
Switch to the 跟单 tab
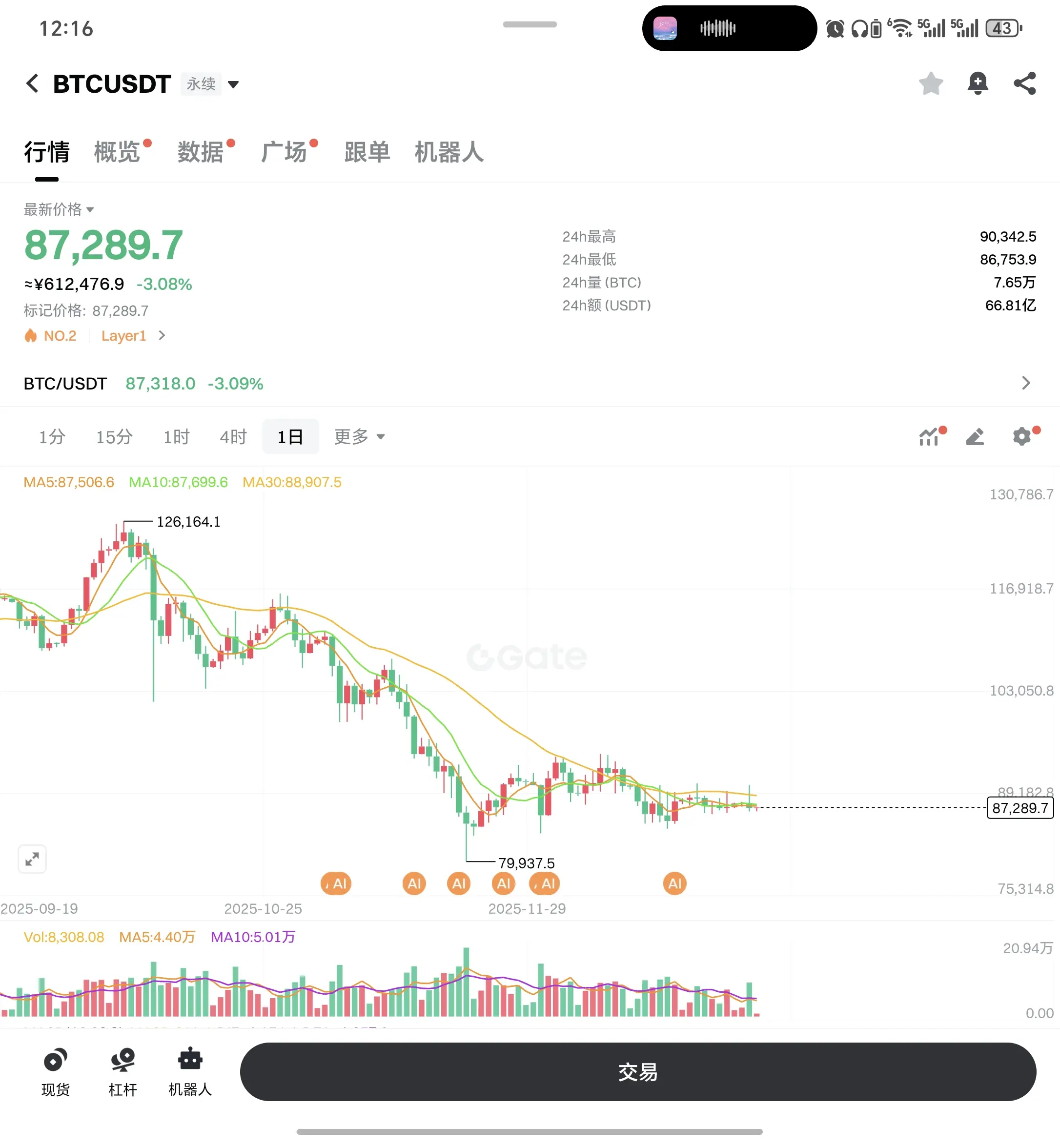click(x=367, y=152)
